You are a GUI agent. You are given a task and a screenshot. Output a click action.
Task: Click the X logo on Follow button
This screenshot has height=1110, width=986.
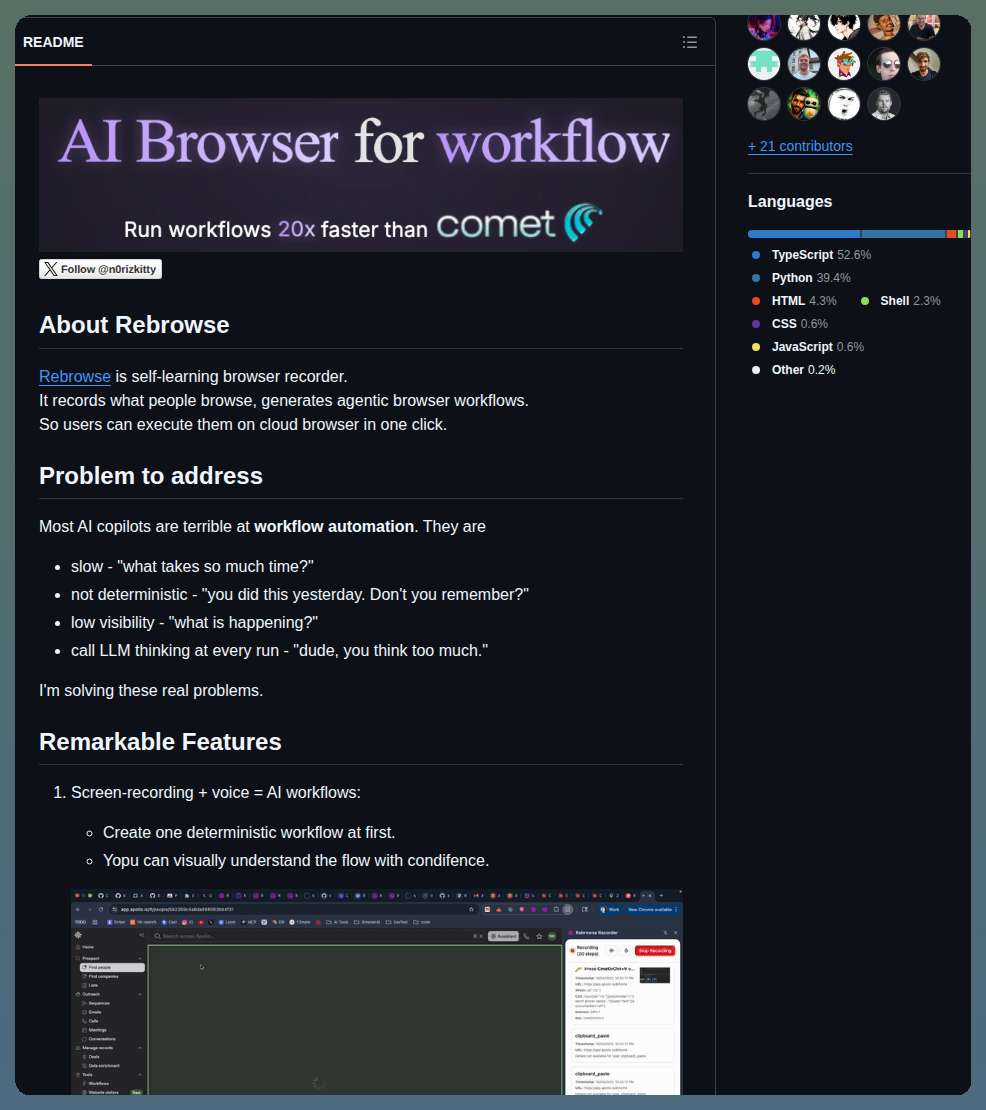(x=50, y=269)
